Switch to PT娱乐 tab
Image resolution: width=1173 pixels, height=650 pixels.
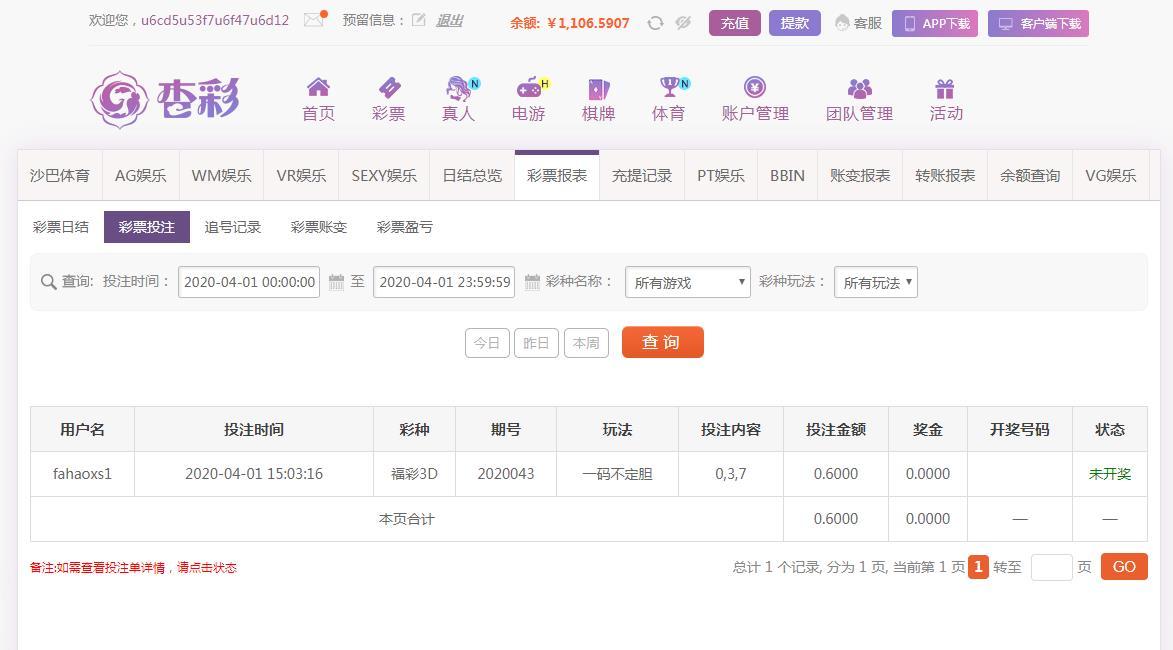721,176
